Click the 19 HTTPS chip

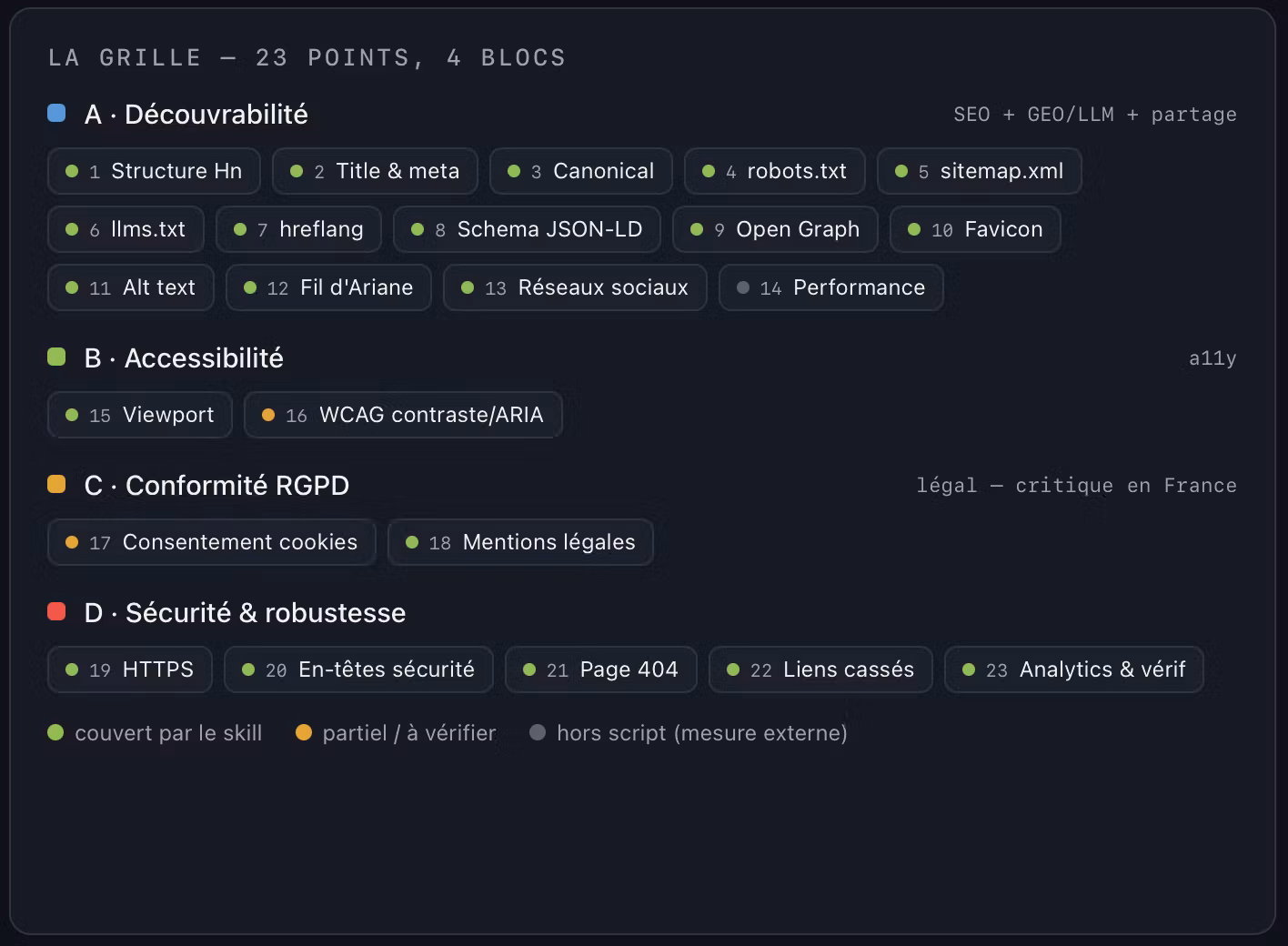(x=129, y=669)
